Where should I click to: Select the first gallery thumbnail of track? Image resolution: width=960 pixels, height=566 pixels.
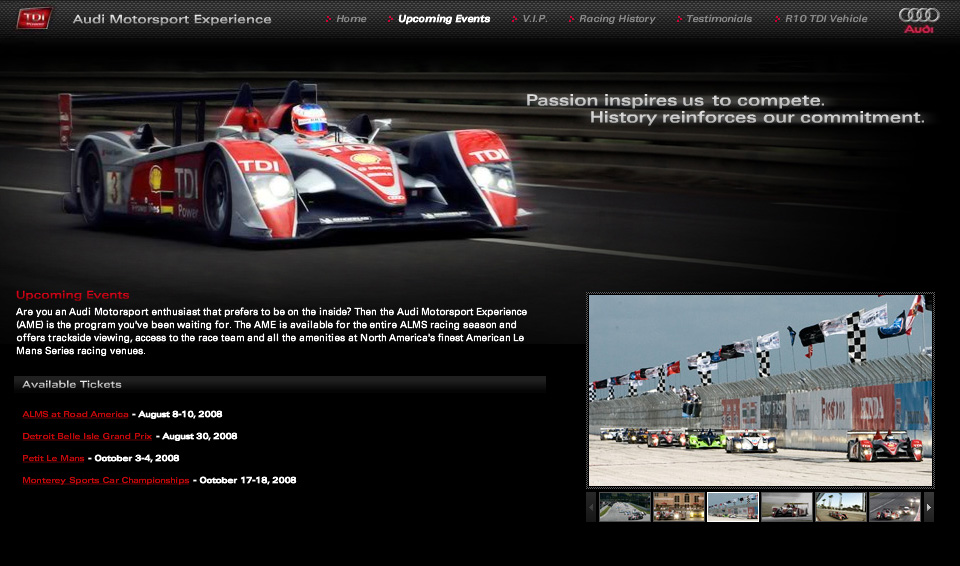pyautogui.click(x=624, y=507)
